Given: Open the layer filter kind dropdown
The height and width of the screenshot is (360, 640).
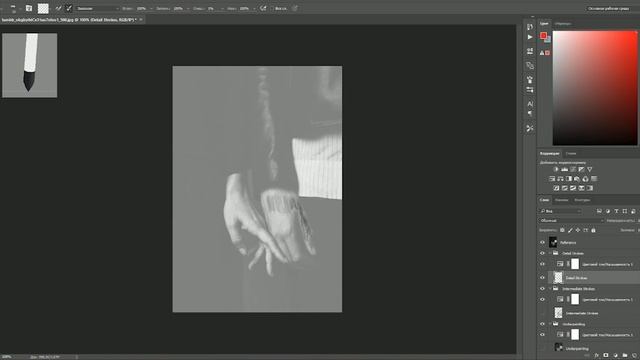Looking at the screenshot, I should pos(560,211).
